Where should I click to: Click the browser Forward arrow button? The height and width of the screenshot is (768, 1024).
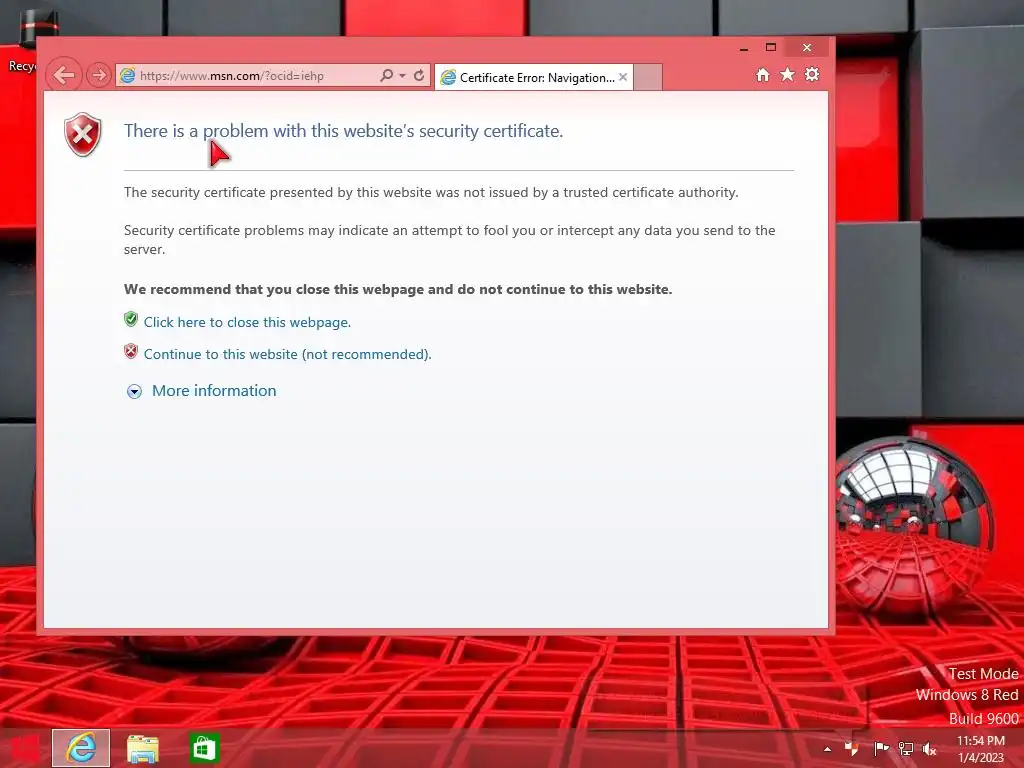[x=98, y=75]
